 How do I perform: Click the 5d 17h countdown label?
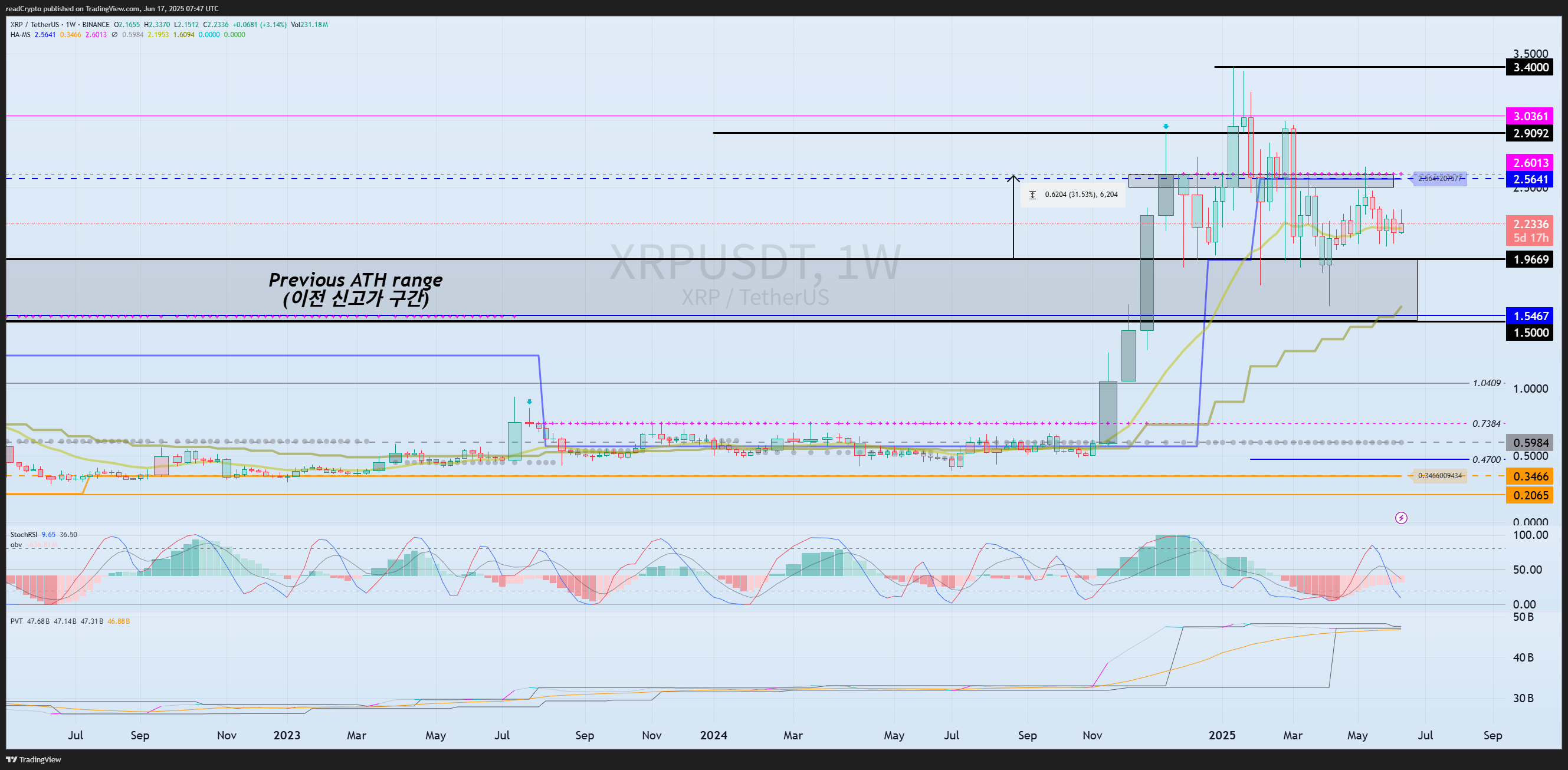point(1530,238)
